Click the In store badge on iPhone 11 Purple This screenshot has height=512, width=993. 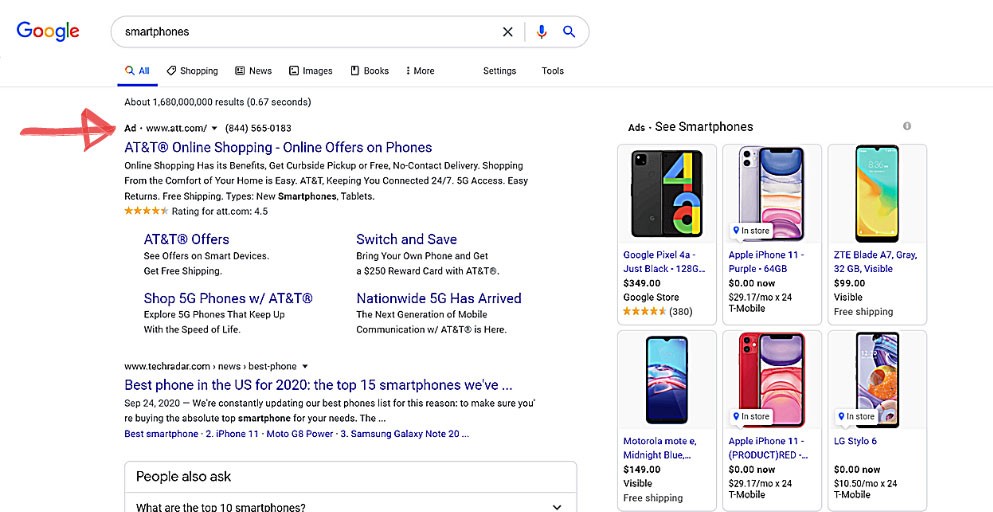coord(751,231)
